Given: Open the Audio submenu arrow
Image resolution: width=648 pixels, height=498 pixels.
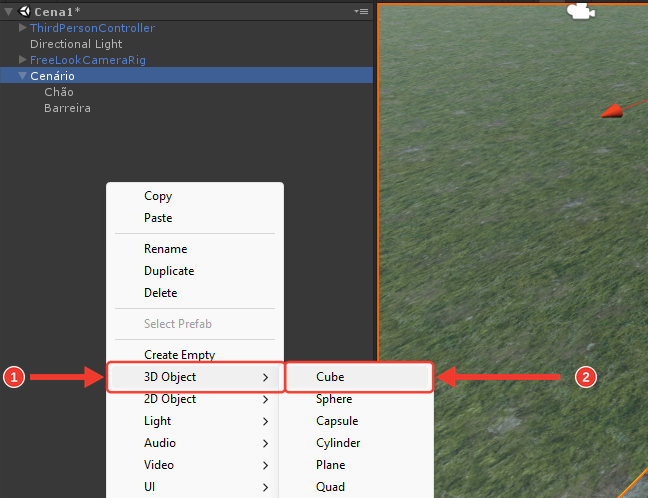Looking at the screenshot, I should [x=265, y=443].
